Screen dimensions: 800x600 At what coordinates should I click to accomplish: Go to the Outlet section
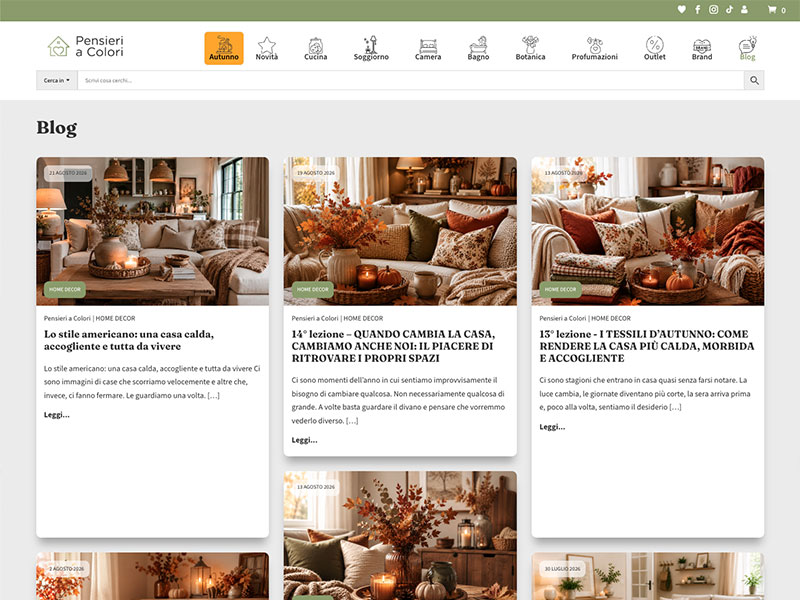[655, 48]
